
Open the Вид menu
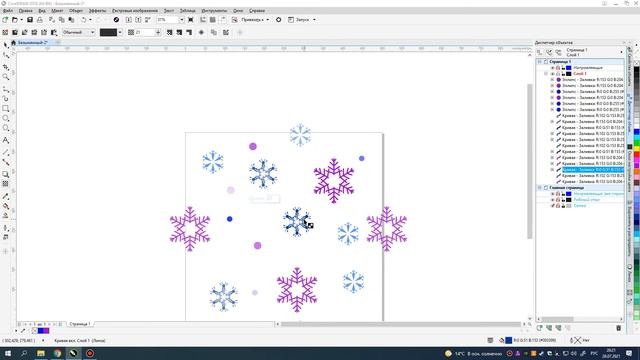coord(42,11)
